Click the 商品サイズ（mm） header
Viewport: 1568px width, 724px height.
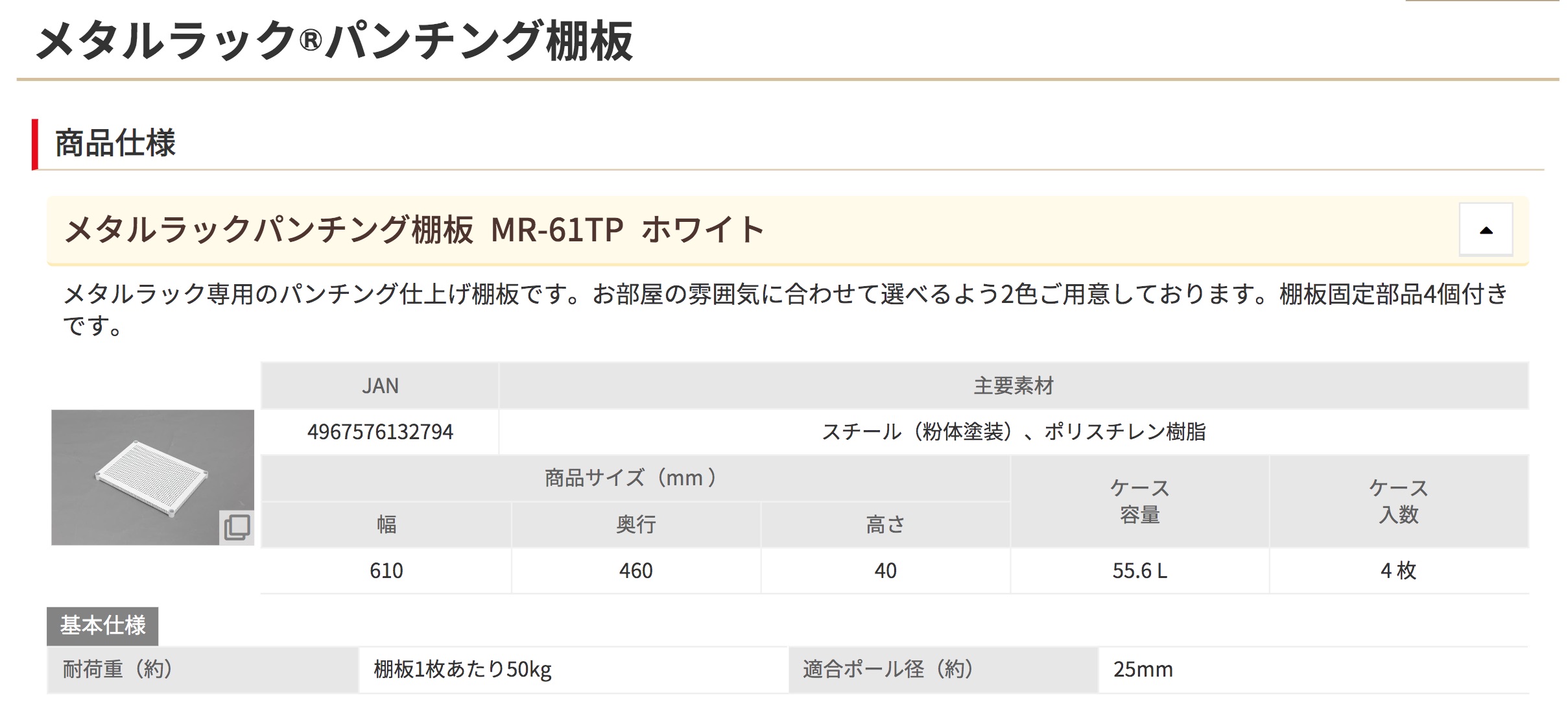pyautogui.click(x=635, y=478)
